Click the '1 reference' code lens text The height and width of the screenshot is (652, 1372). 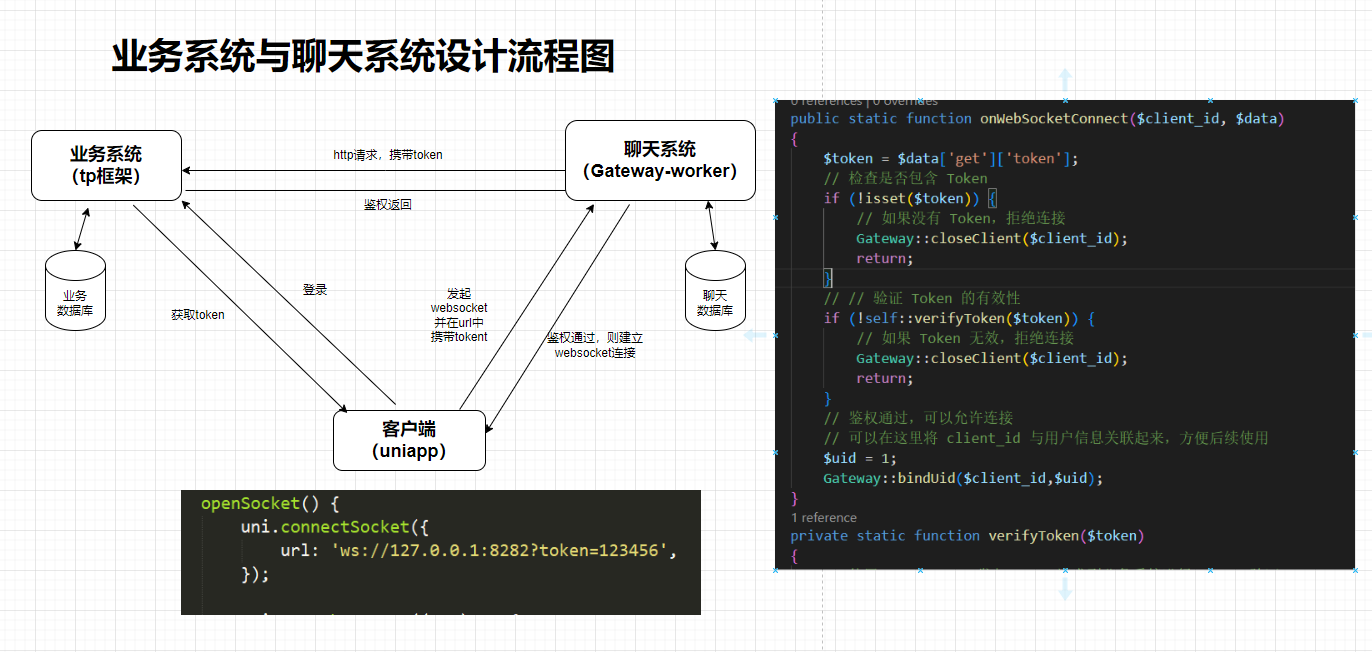(x=824, y=517)
